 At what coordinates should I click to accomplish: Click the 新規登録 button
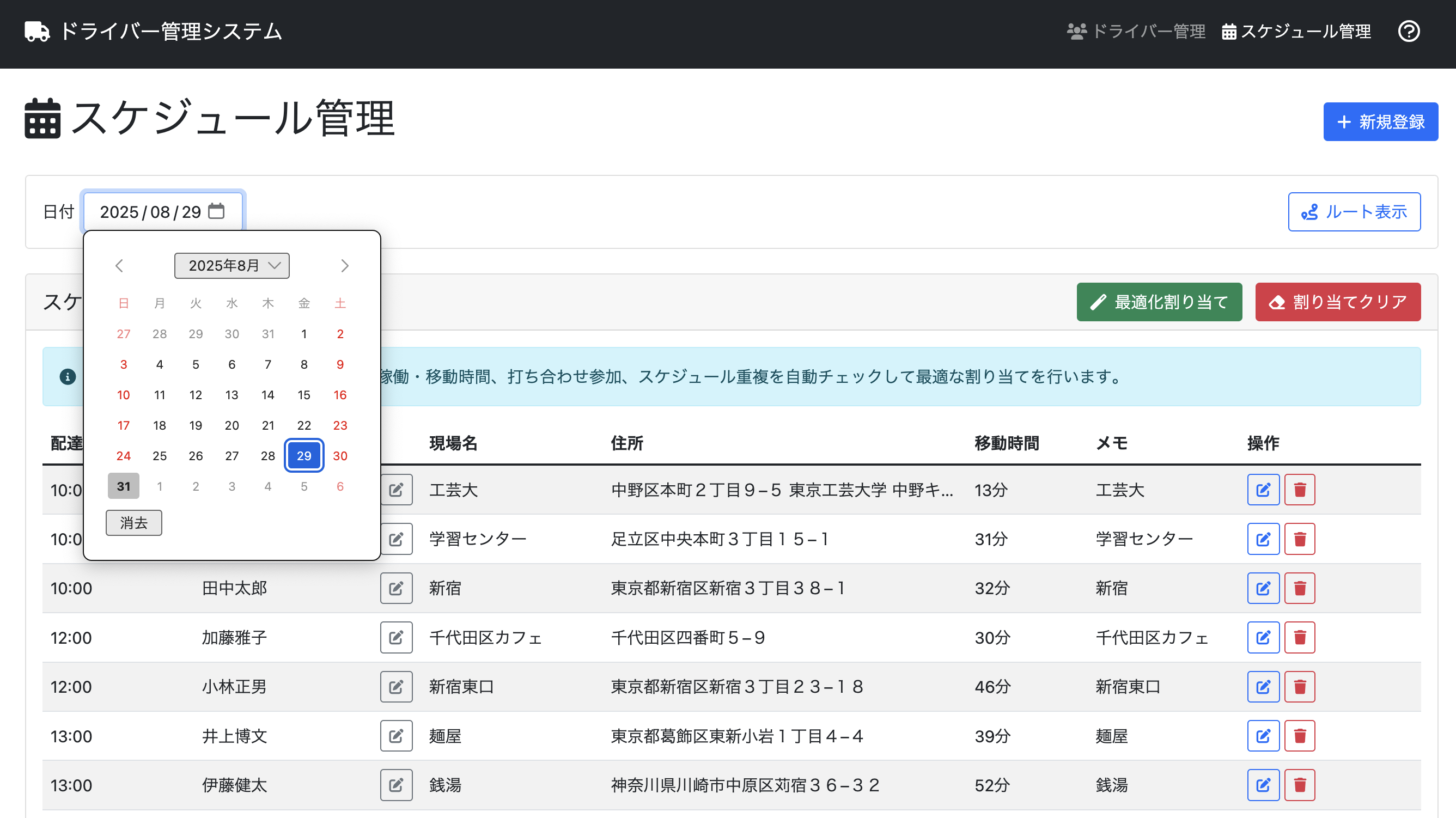(x=1381, y=121)
